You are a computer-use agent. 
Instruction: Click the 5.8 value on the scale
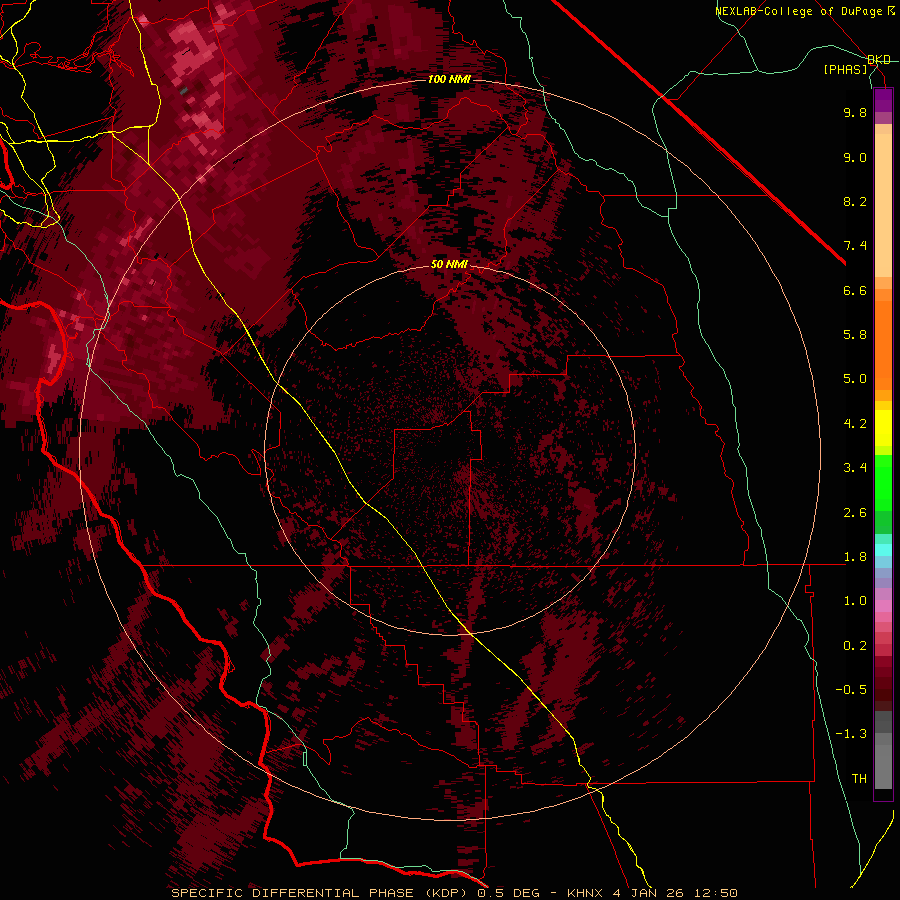coord(855,335)
